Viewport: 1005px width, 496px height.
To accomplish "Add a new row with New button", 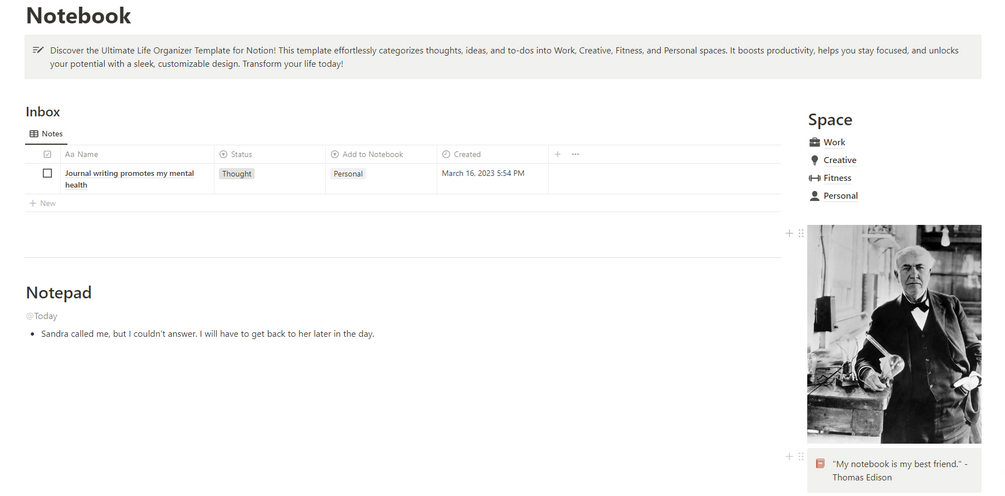I will point(43,203).
